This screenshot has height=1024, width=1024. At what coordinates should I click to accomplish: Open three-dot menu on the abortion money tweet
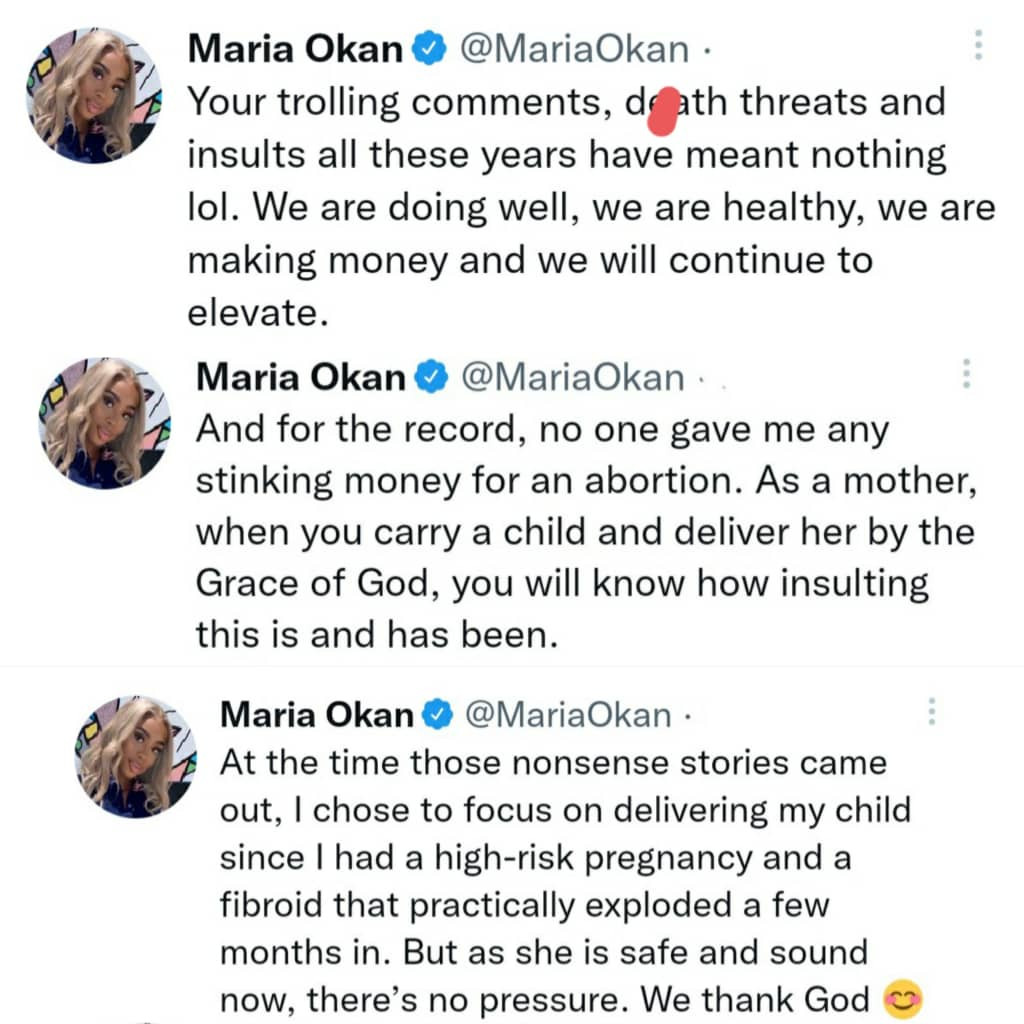tap(965, 374)
